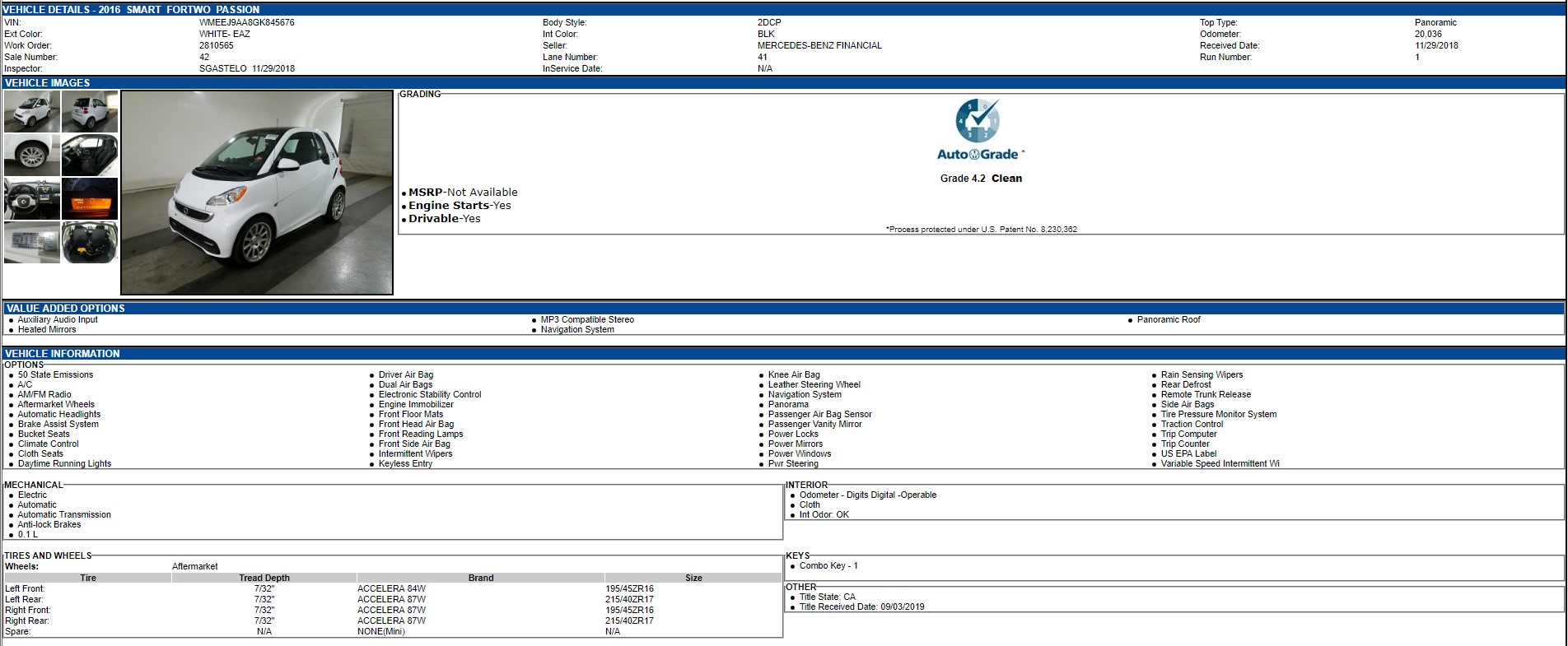Click the Passenger Air Bag Sensor option
The width and height of the screenshot is (1568, 646).
point(819,414)
